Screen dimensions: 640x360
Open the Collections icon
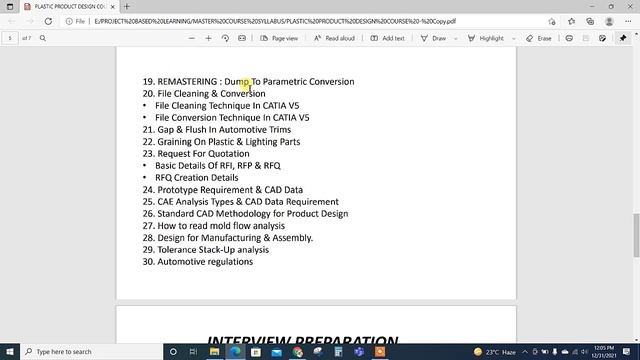[x=590, y=21]
